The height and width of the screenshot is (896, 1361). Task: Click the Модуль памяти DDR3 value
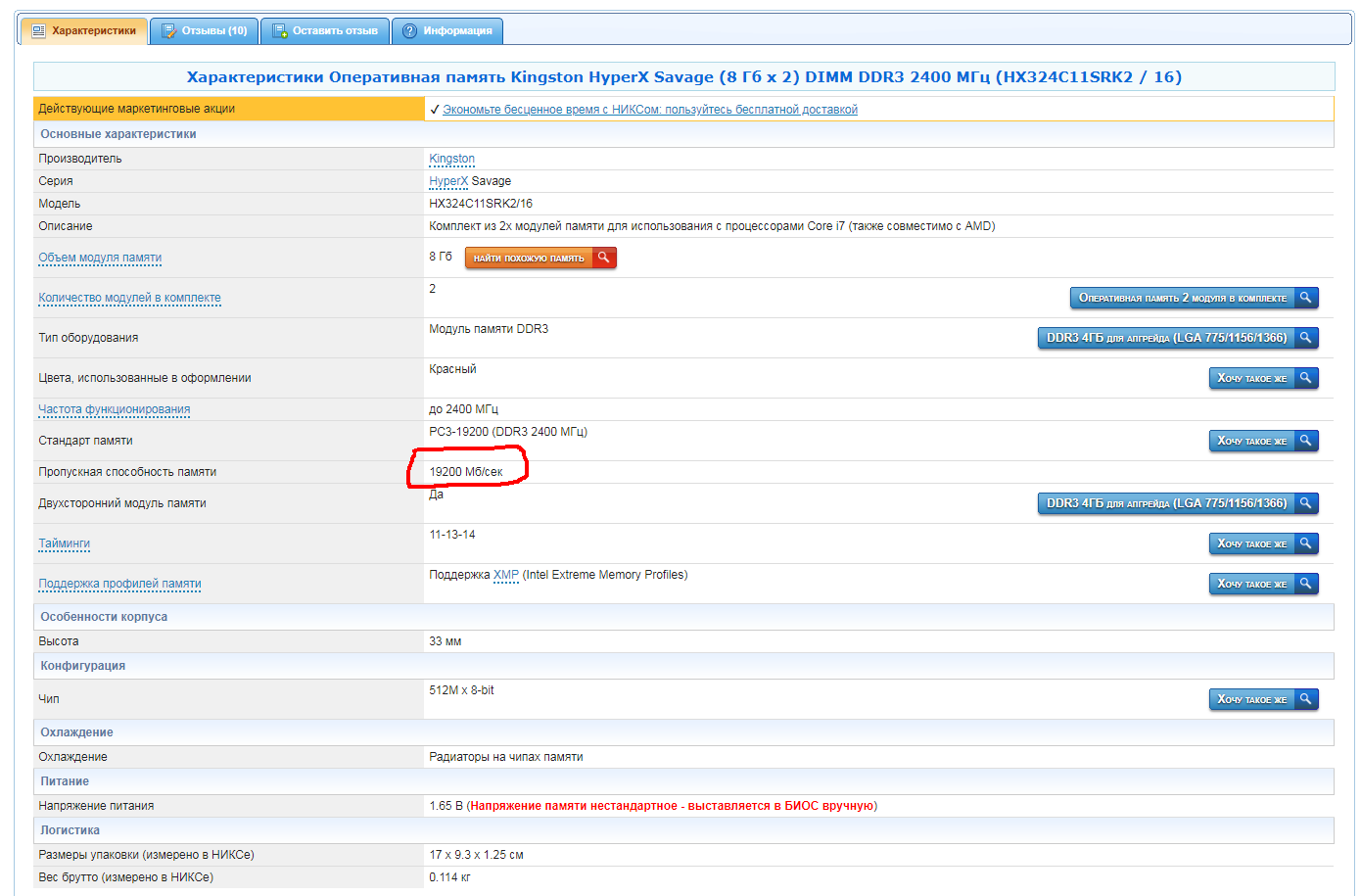pos(489,329)
